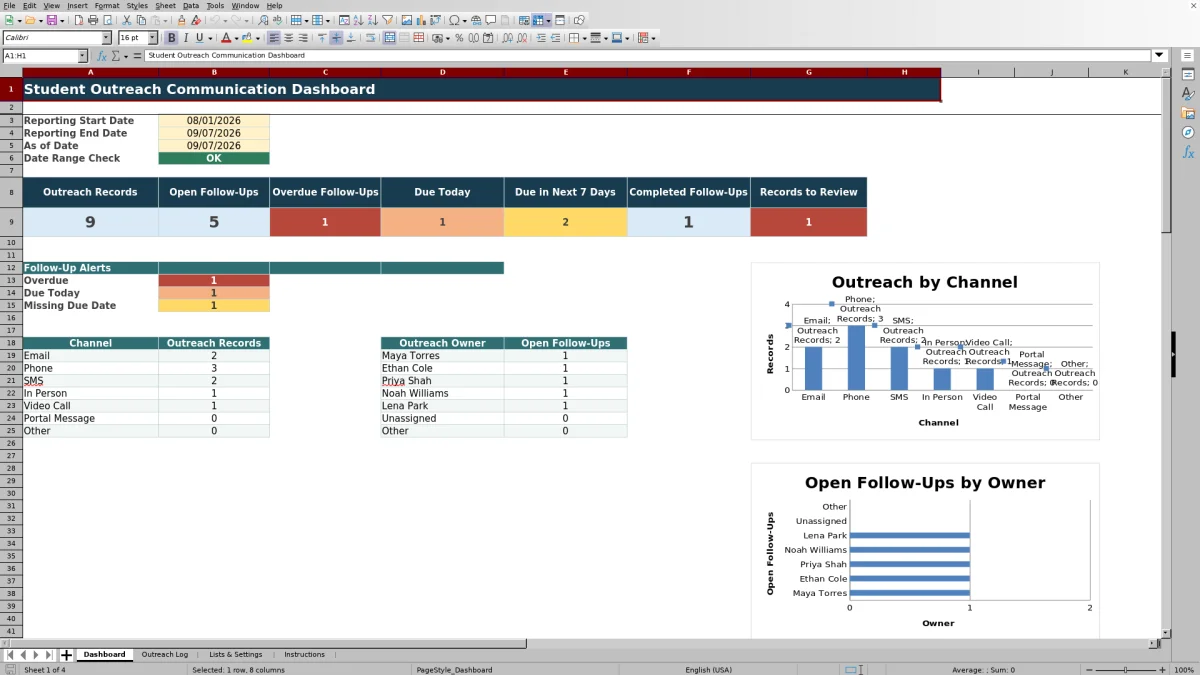Click the Merge and Center Cells icon
This screenshot has width=1200, height=675.
coord(389,38)
